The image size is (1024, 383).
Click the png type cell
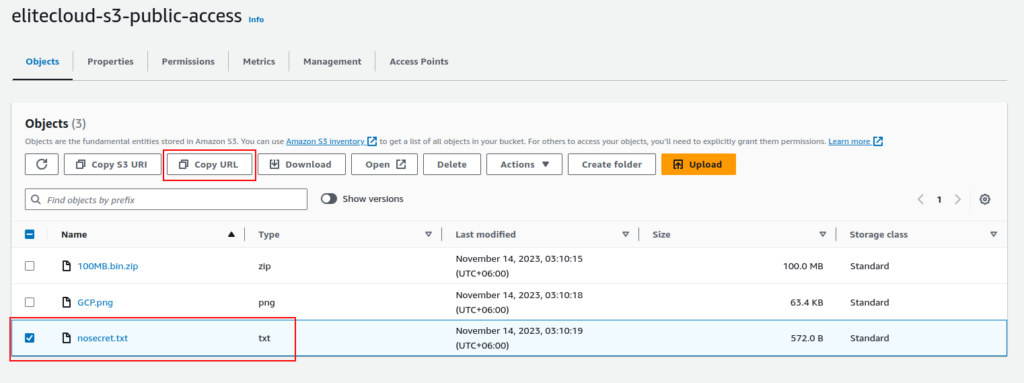click(266, 302)
